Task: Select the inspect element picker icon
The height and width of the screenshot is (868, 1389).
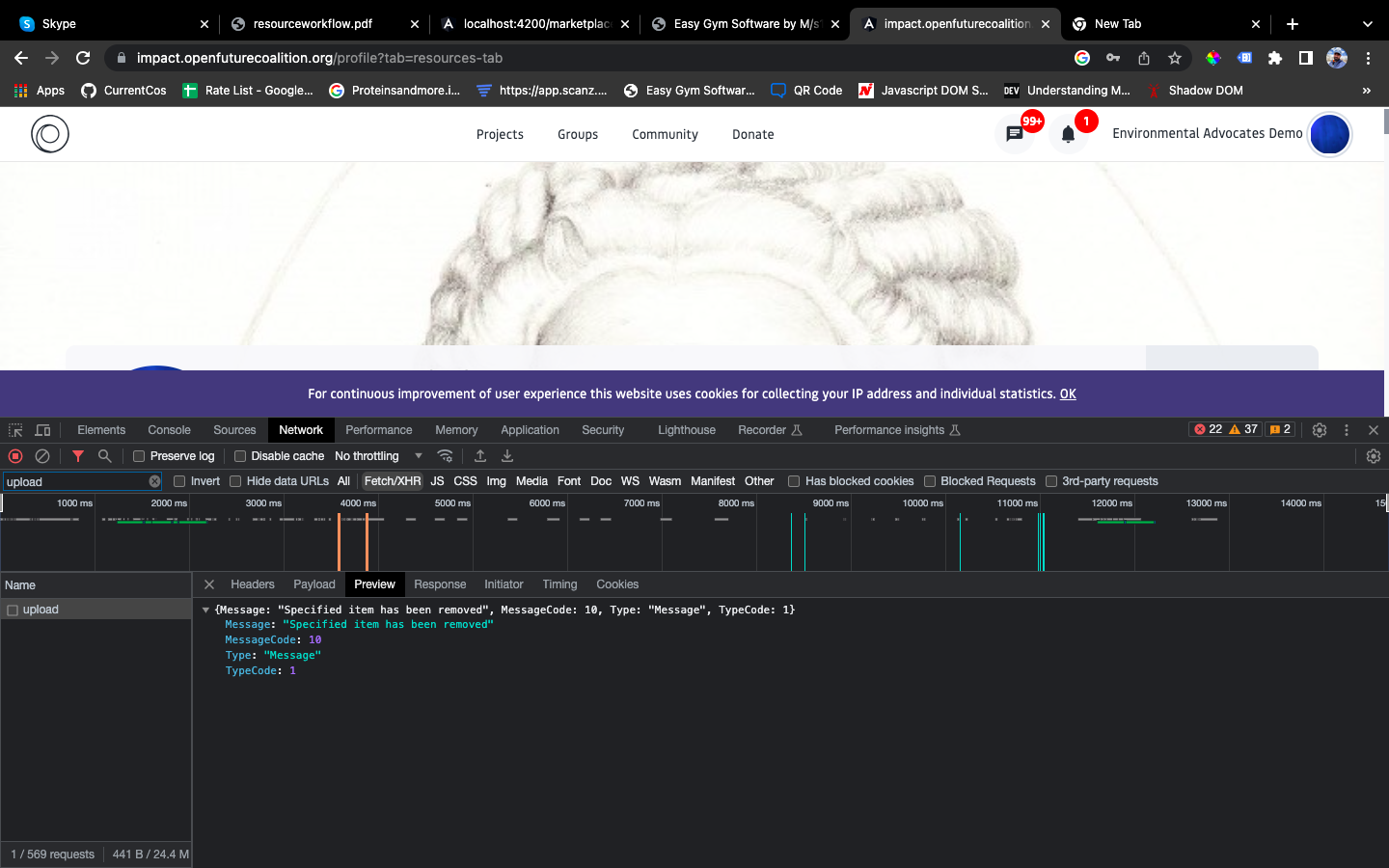Action: coord(15,430)
